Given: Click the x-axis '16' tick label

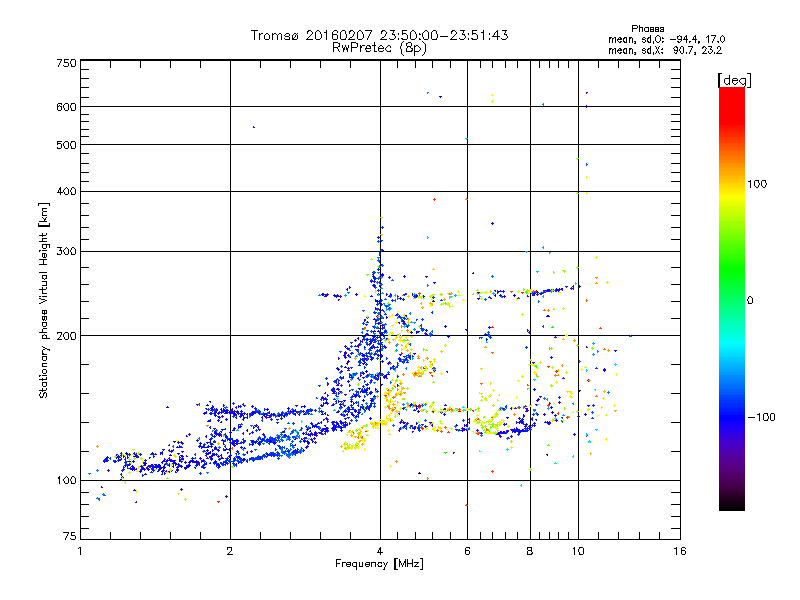Looking at the screenshot, I should pyautogui.click(x=680, y=551).
